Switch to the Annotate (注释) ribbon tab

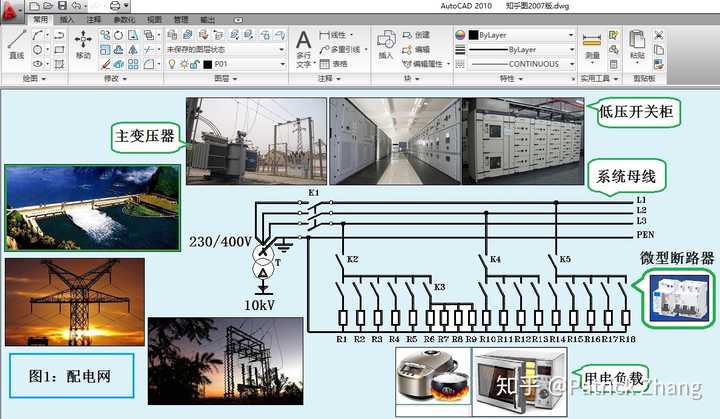94,20
